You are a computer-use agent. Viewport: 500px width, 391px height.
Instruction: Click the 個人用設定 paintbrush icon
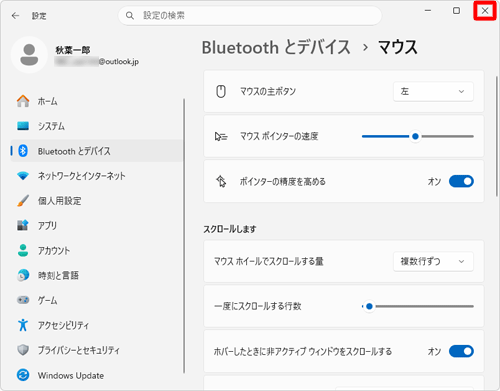point(23,201)
